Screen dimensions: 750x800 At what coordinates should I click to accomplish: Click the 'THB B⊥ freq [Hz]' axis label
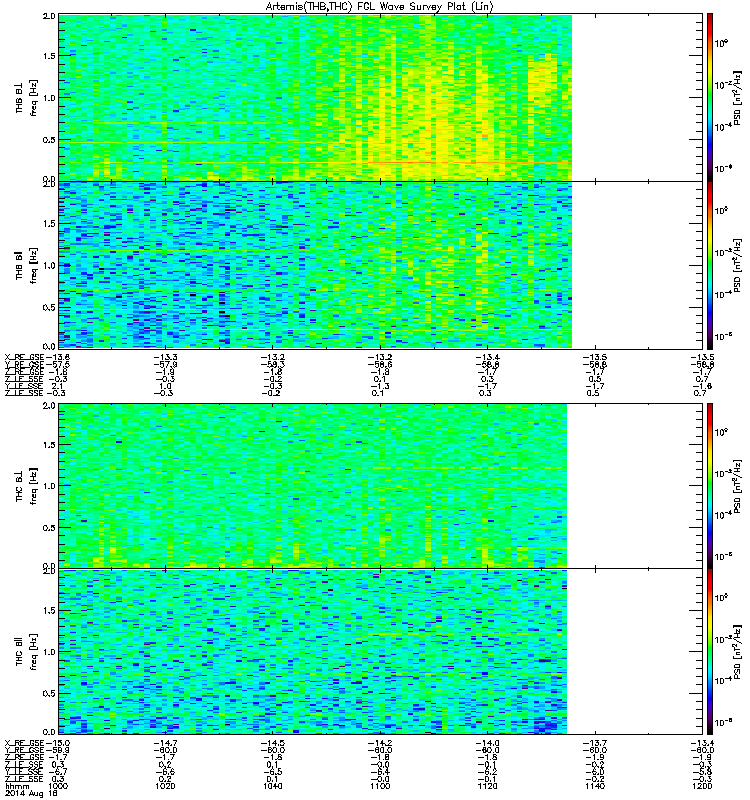[26, 97]
